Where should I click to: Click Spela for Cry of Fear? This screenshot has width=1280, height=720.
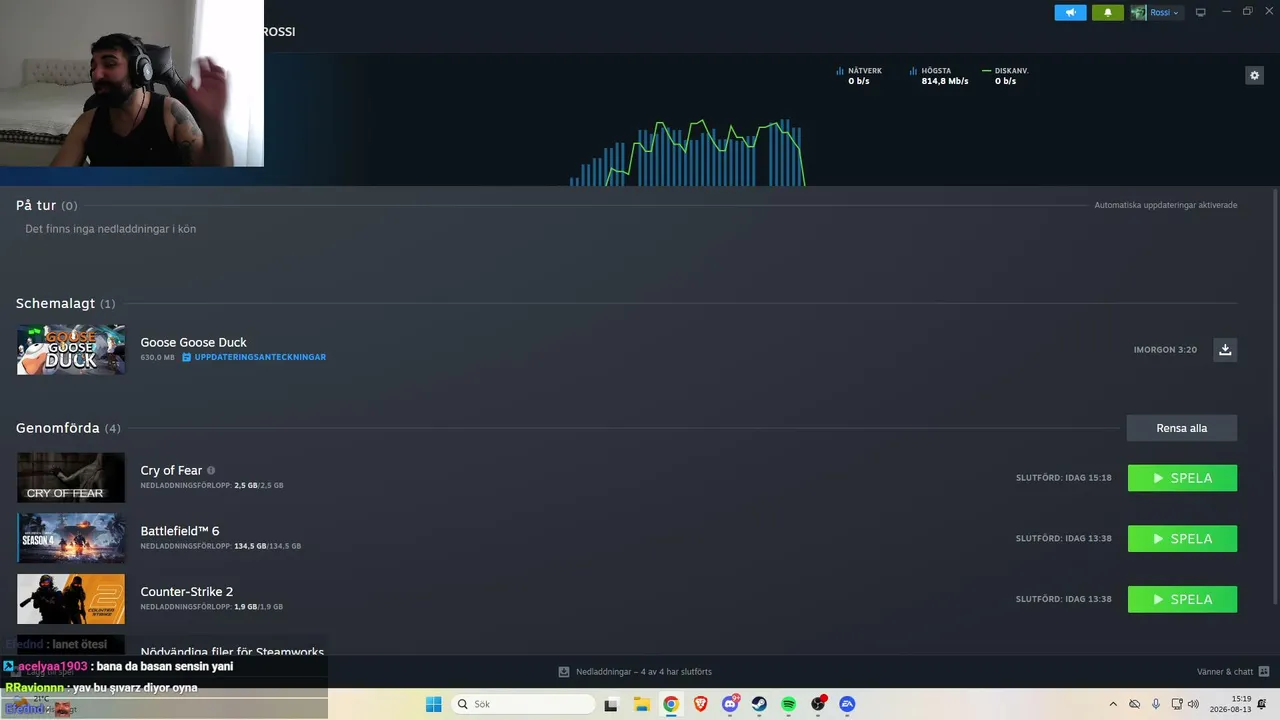coord(1182,478)
